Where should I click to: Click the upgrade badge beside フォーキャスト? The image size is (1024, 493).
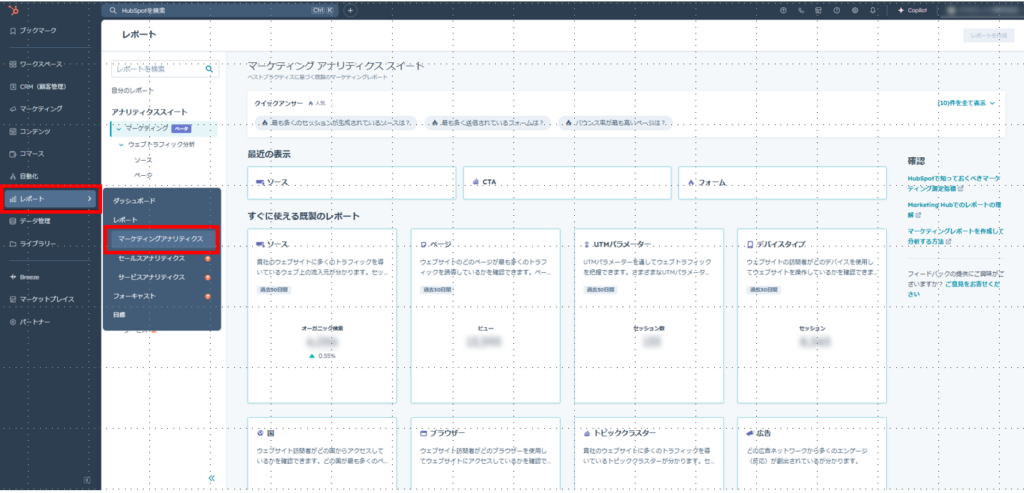[x=208, y=296]
